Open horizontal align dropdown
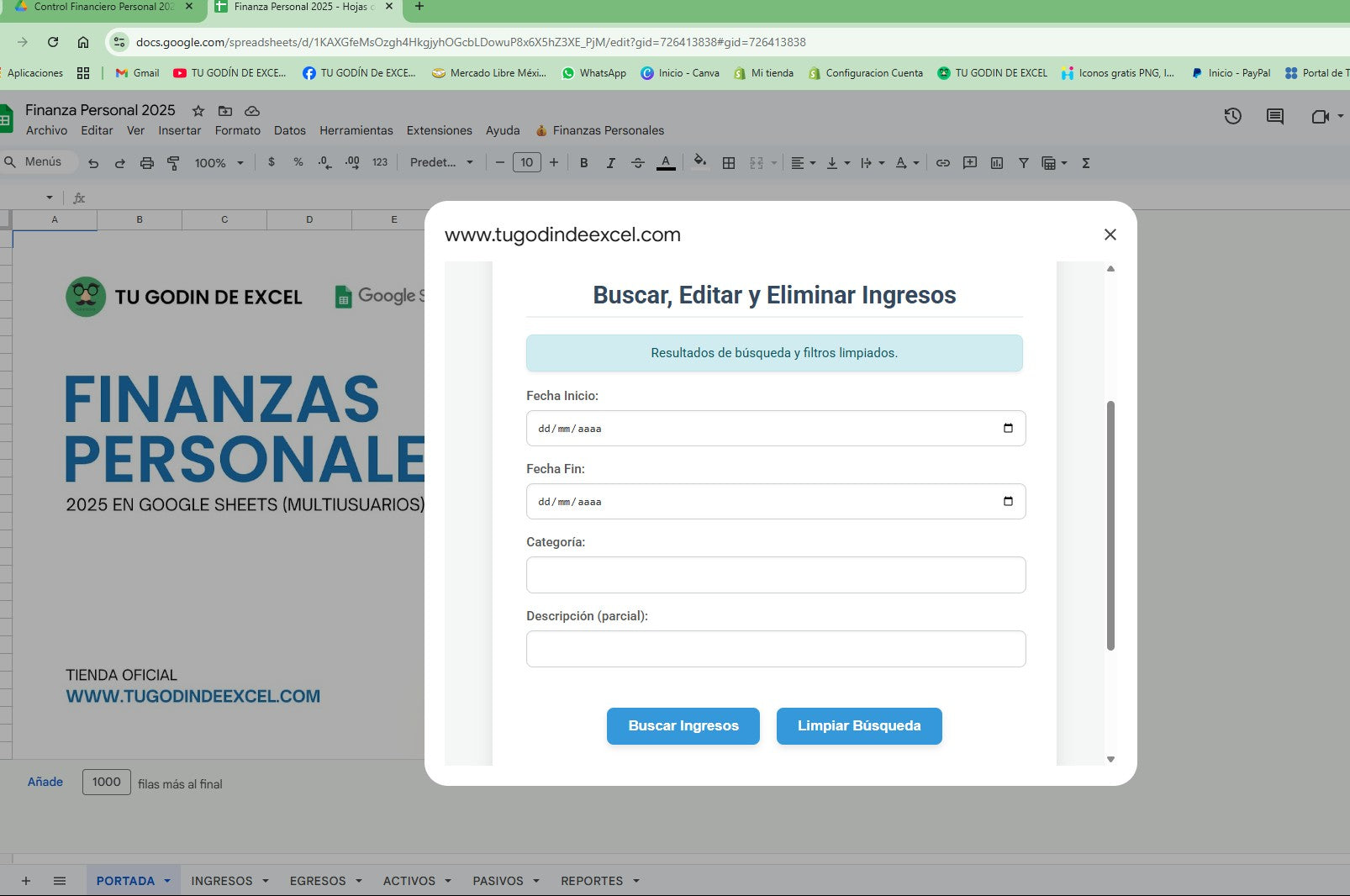Screen dimensions: 1350x896 click(x=804, y=163)
